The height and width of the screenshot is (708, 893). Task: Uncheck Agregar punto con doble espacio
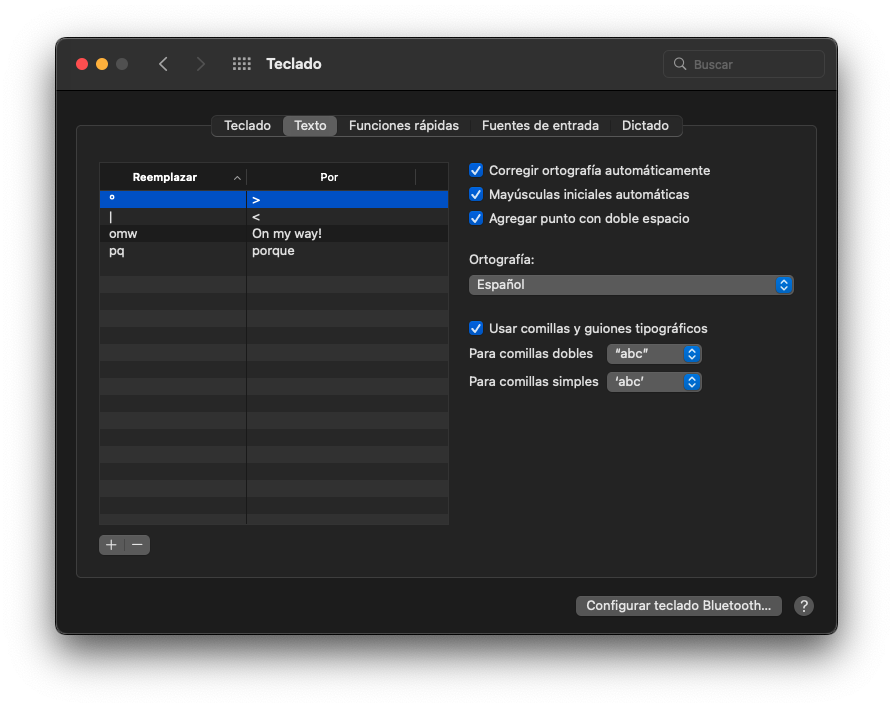point(476,218)
